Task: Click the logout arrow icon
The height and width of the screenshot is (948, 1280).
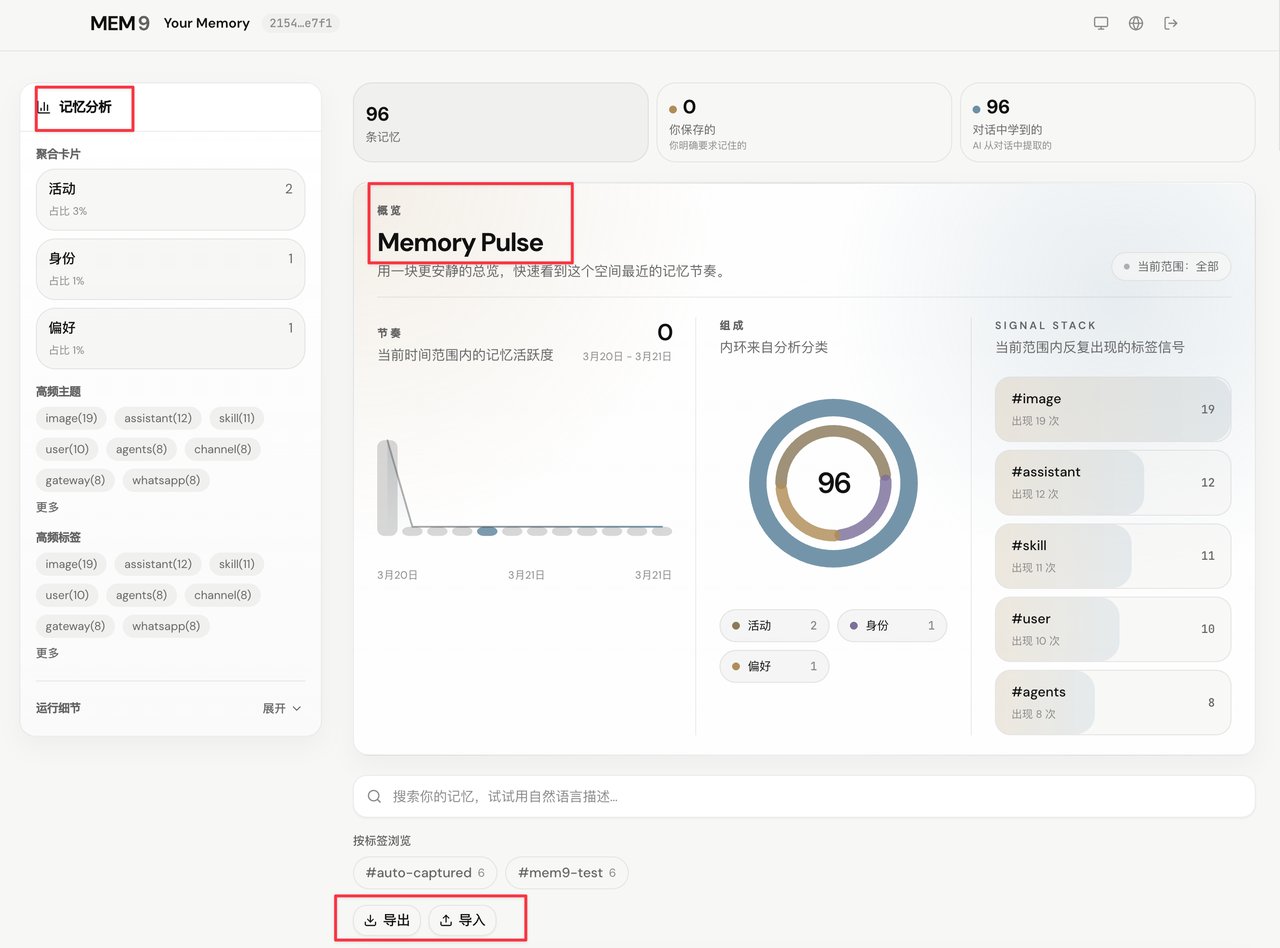Action: tap(1171, 23)
